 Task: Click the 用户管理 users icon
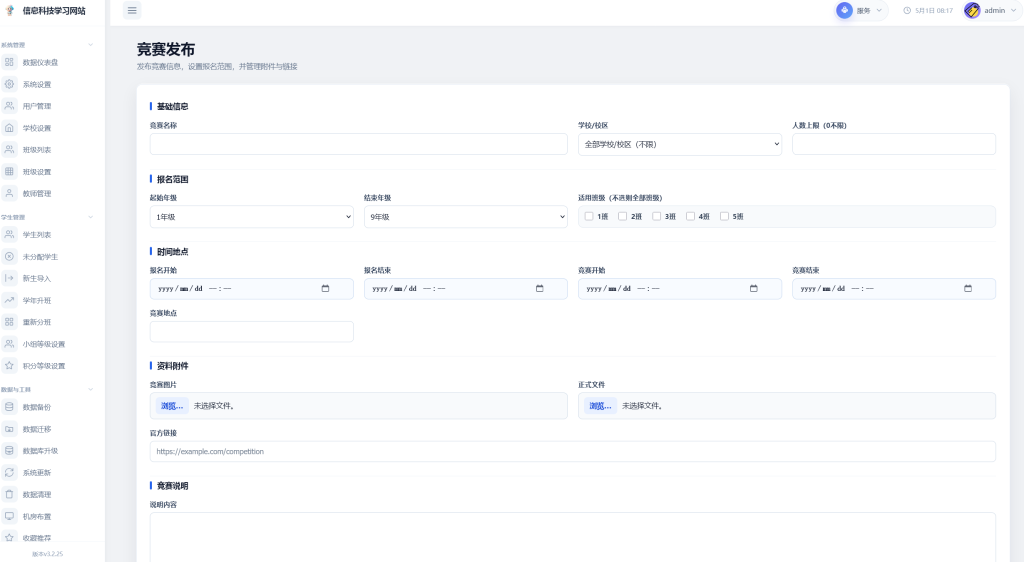pyautogui.click(x=9, y=106)
